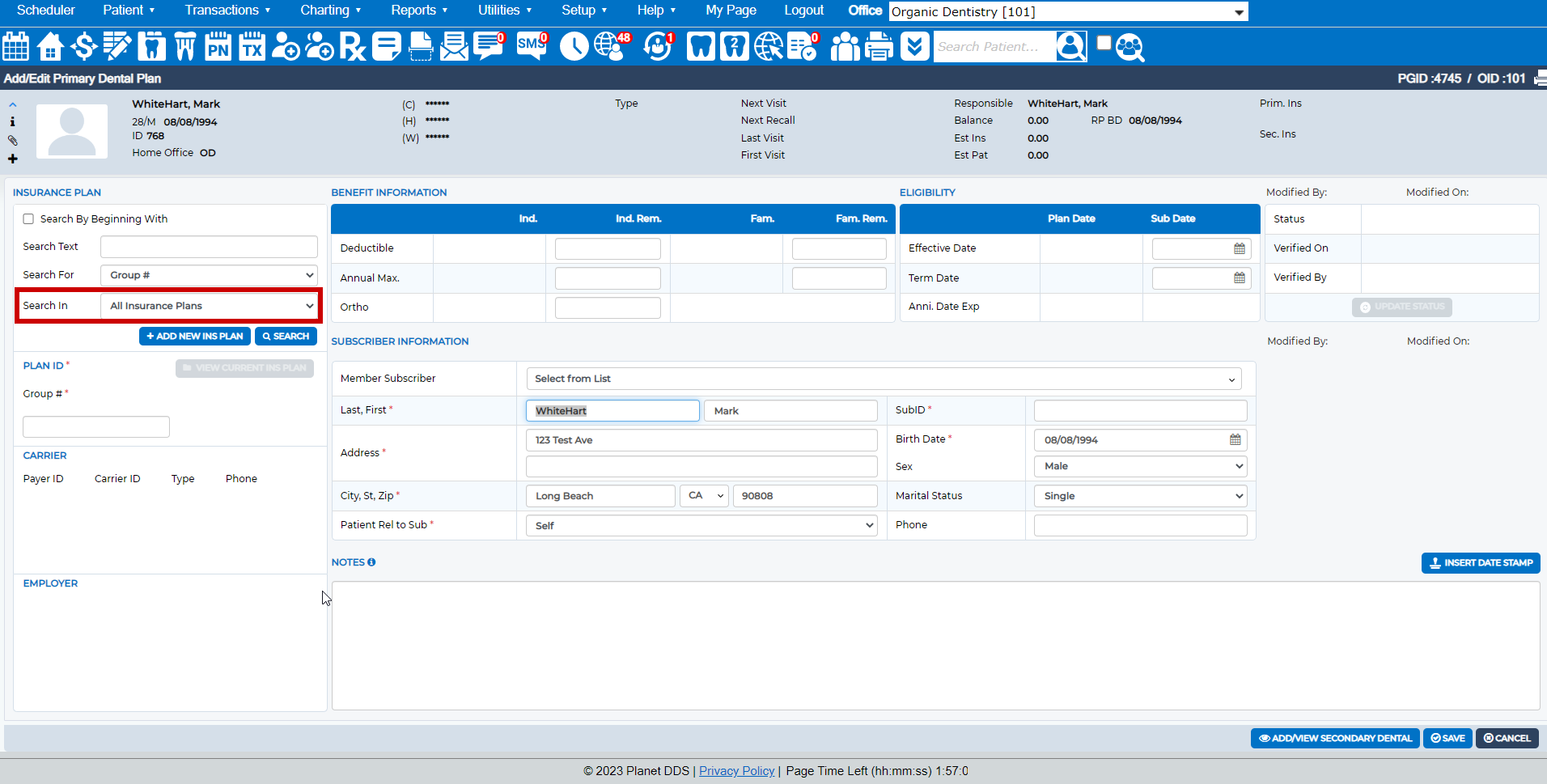This screenshot has width=1547, height=784.
Task: Open Term Date calendar picker
Action: 1239,278
